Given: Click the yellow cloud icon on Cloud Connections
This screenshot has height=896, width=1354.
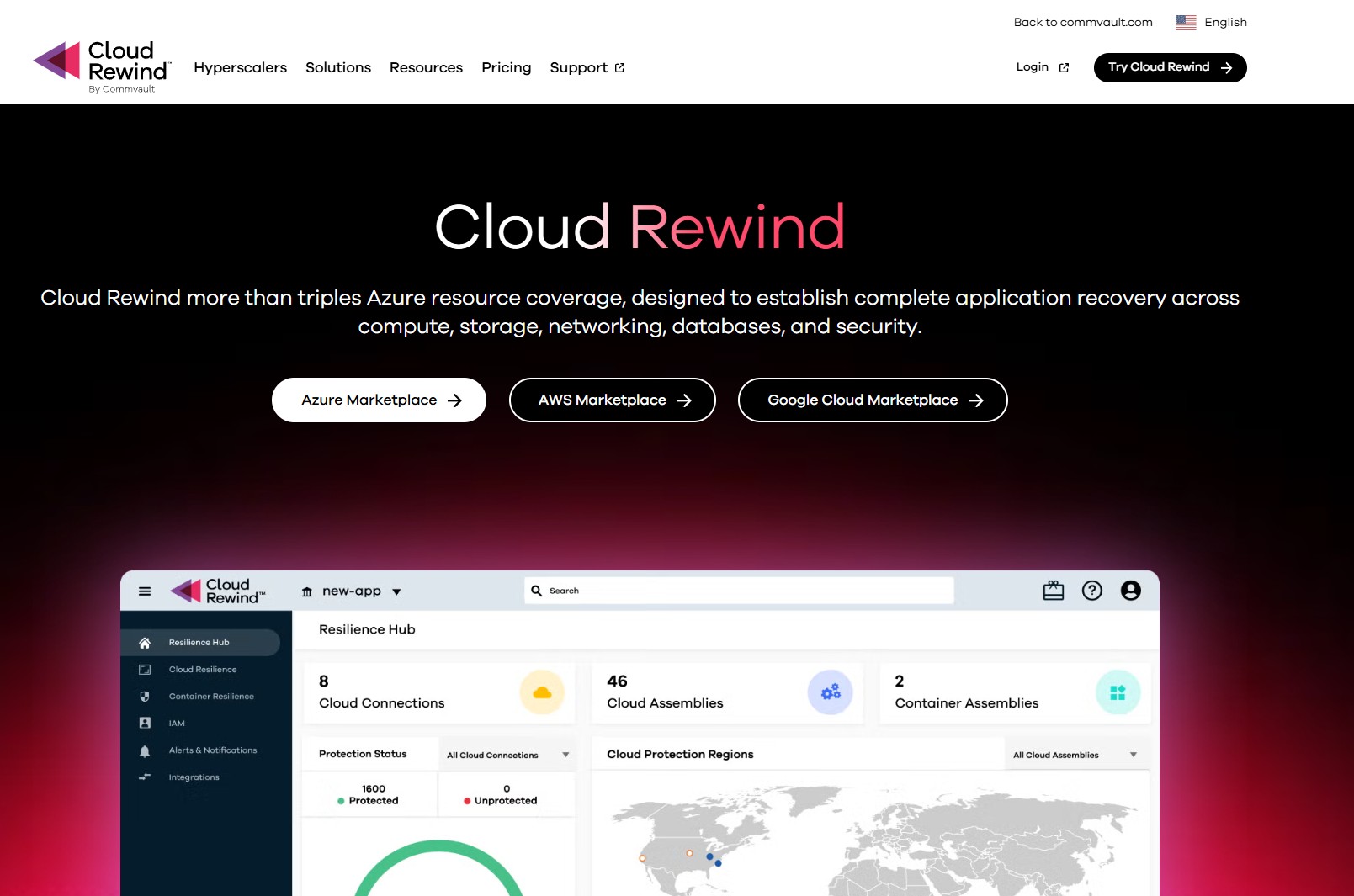Looking at the screenshot, I should (542, 692).
